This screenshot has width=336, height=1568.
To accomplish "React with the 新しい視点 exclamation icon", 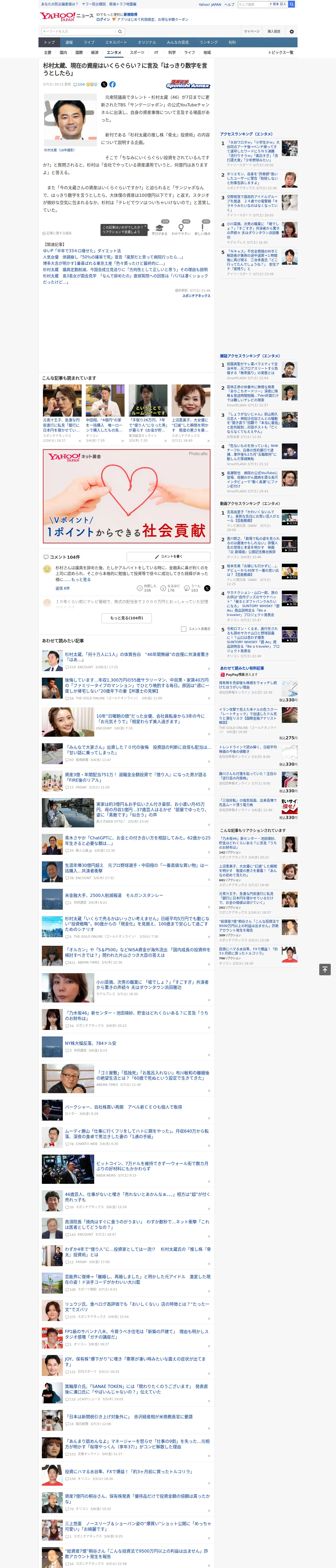I will point(203,228).
